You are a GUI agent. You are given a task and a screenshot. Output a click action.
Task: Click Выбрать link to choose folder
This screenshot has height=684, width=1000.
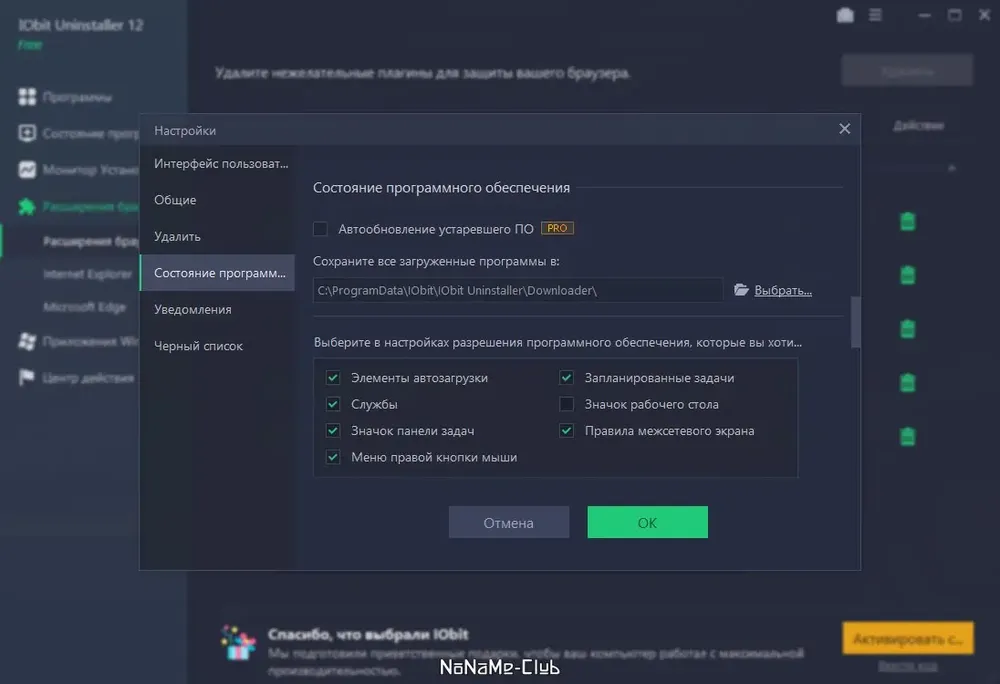coord(783,291)
